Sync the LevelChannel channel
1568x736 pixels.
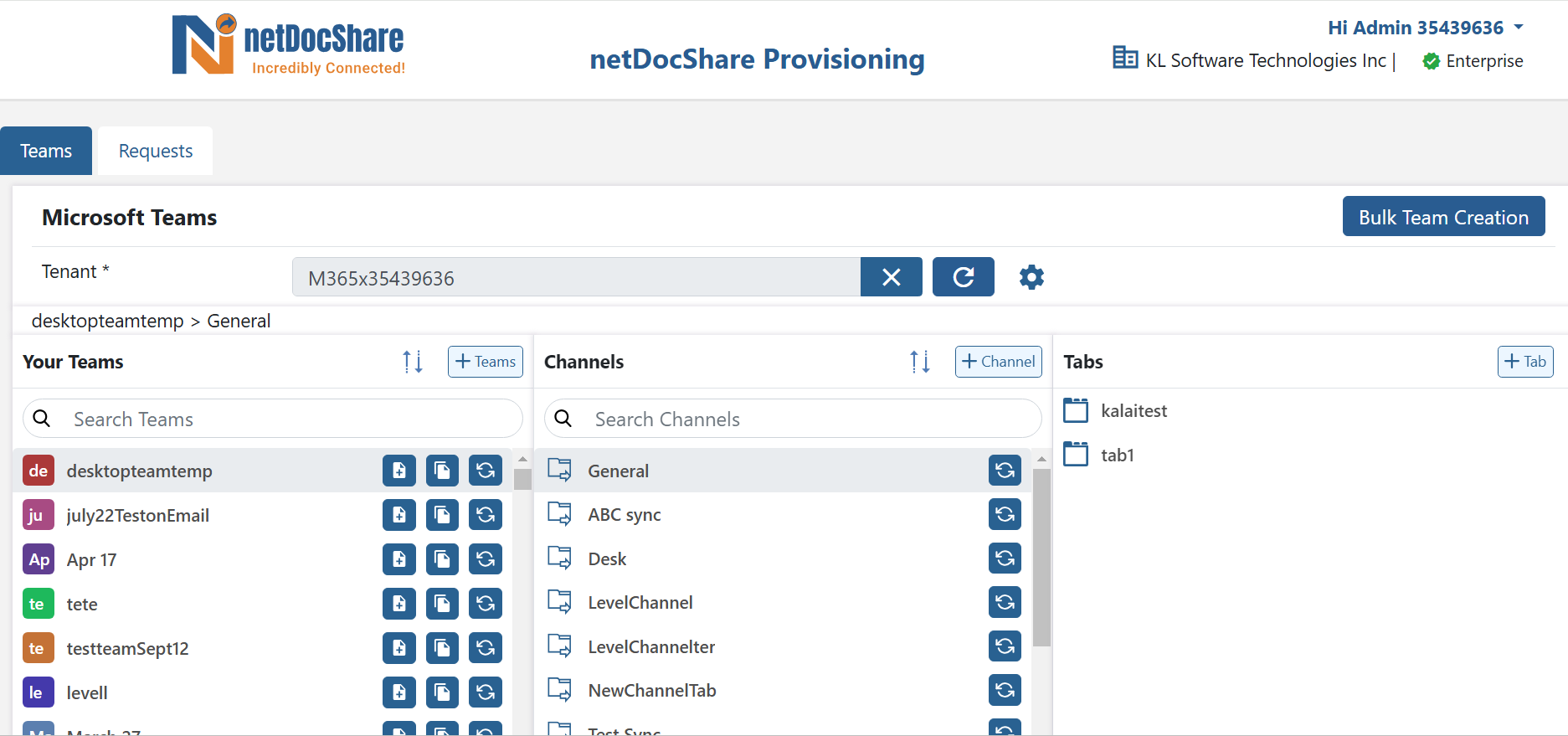coord(1005,602)
